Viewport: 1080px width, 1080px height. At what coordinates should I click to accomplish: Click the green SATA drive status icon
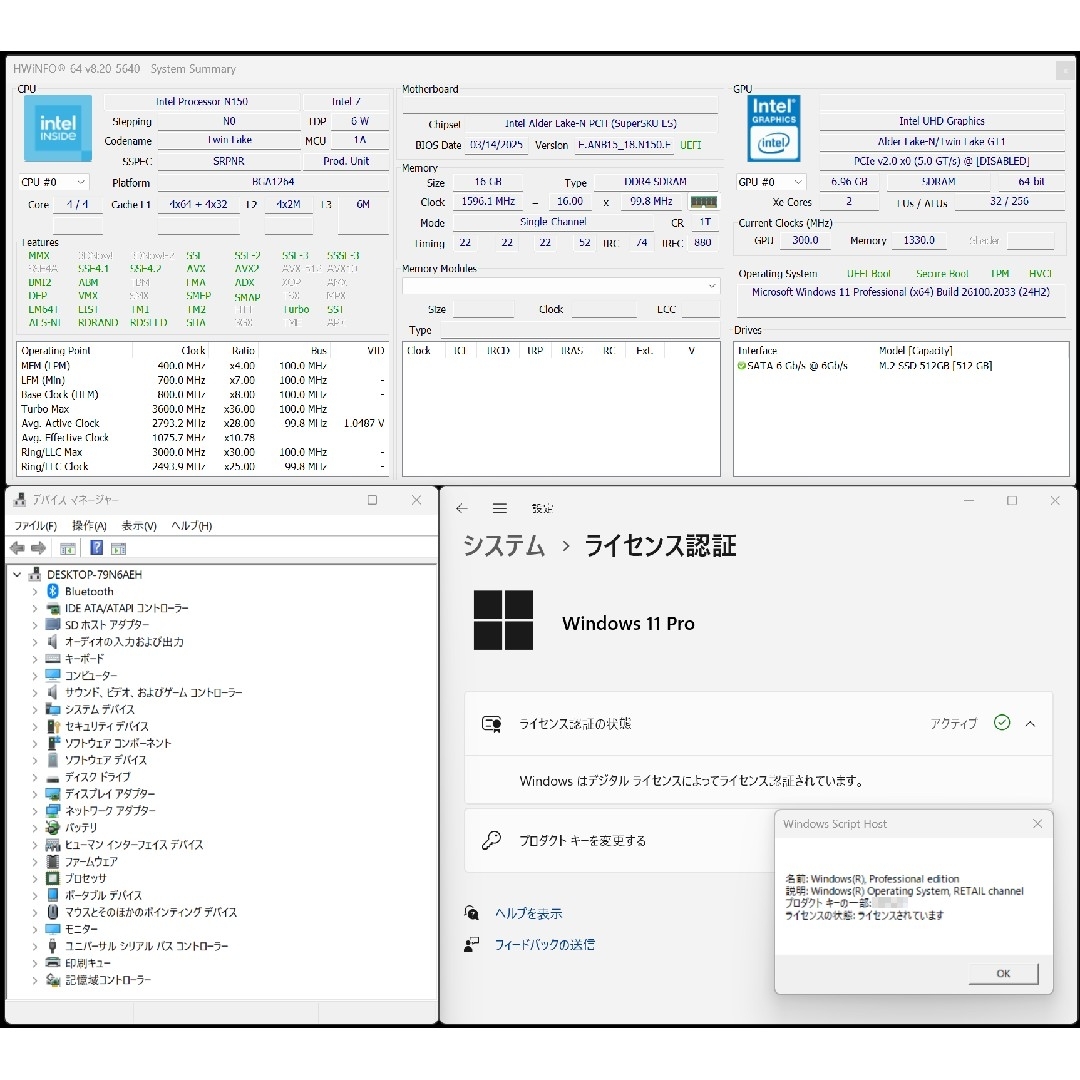coord(741,366)
